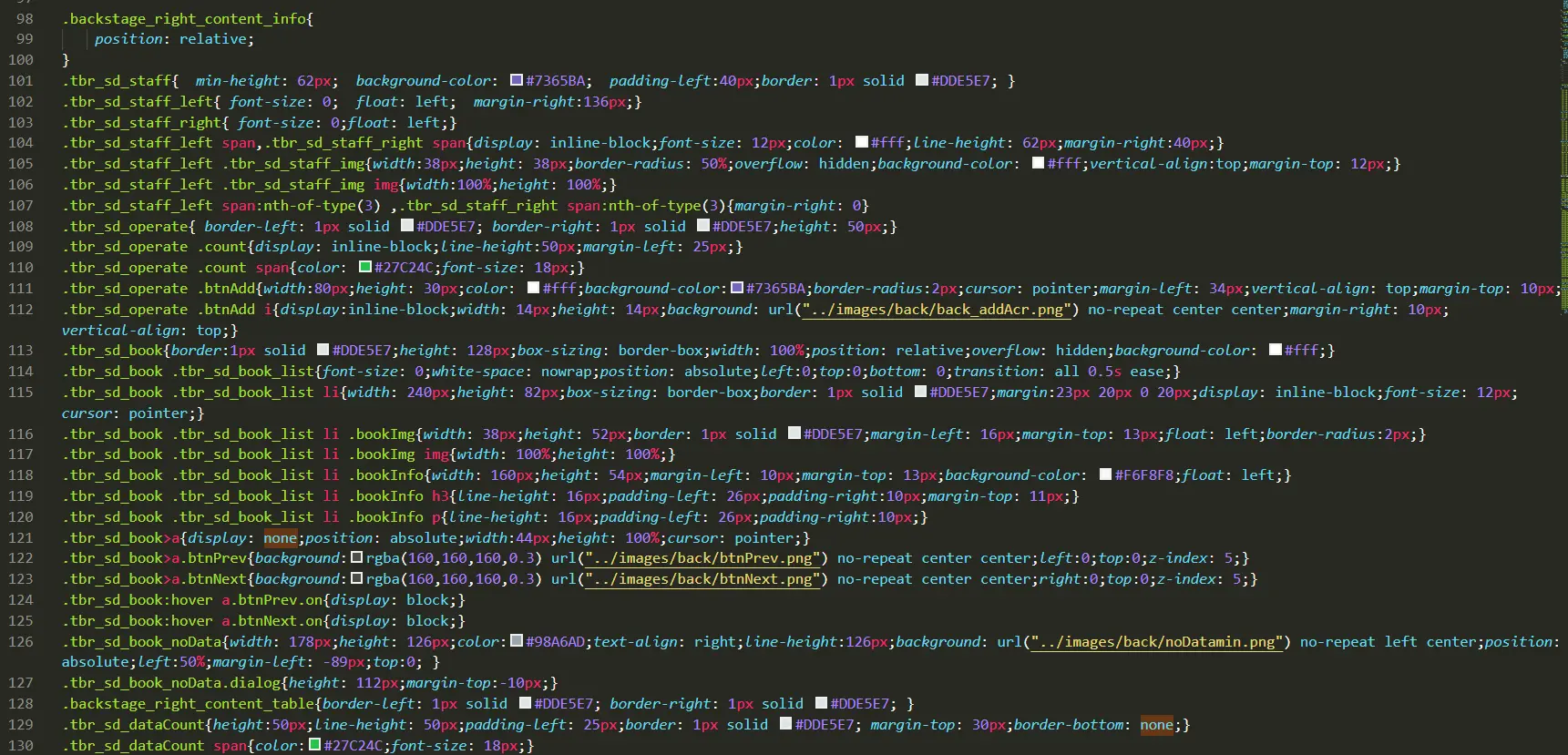Click the highlighted 'none' value on line 121
The width and height of the screenshot is (1568, 755).
(281, 537)
